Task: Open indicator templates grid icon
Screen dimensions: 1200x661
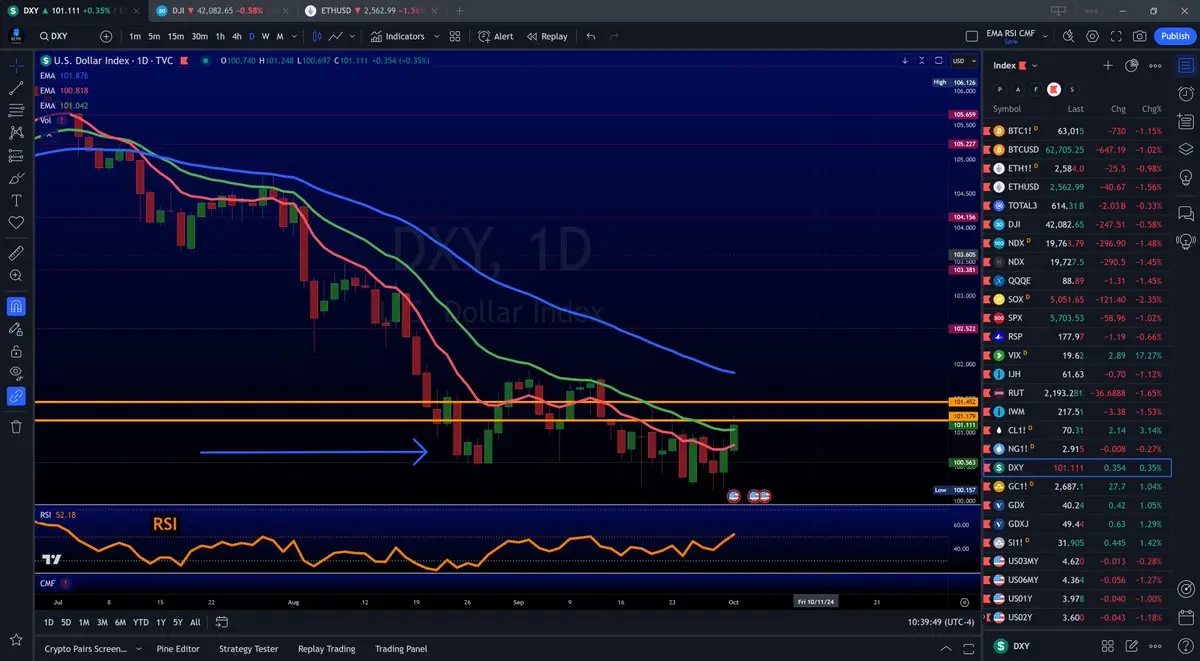Action: (x=455, y=36)
